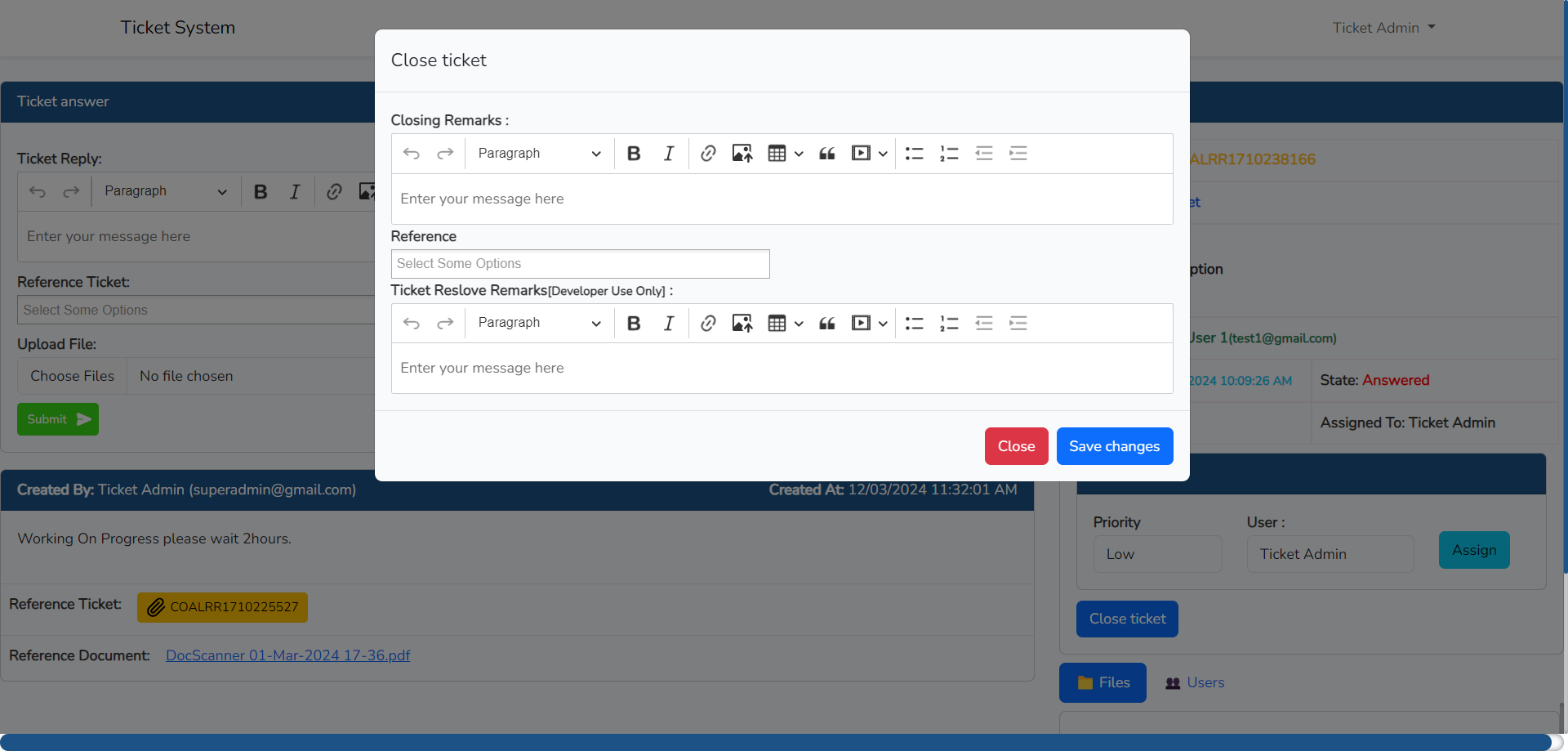Click undo in Resolve Remarks editor toolbar

(x=411, y=324)
